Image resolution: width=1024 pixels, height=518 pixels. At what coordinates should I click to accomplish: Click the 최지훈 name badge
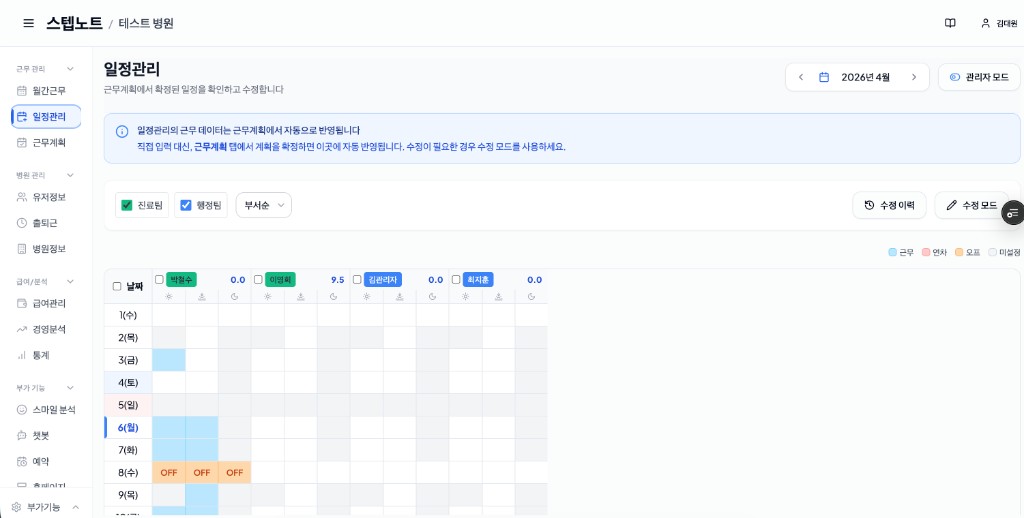(x=478, y=280)
